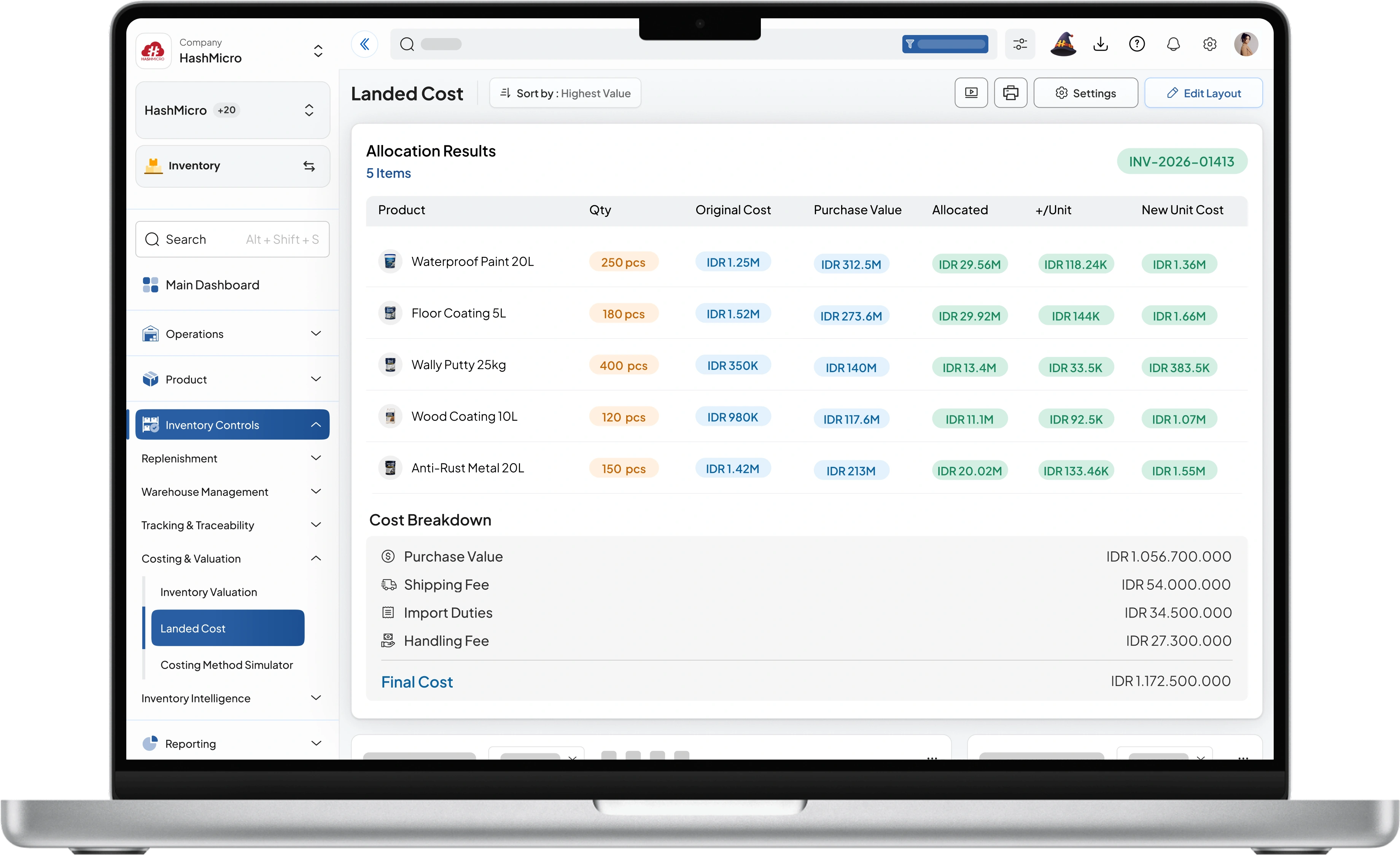Expand the Warehouse Management submenu
Screen dimensions: 1400x855
(x=316, y=491)
